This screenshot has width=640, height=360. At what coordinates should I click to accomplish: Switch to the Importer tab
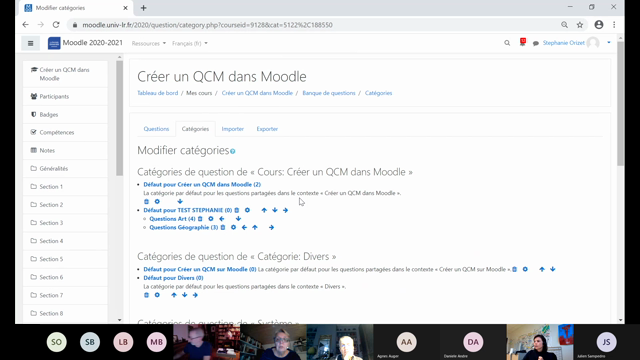233,129
